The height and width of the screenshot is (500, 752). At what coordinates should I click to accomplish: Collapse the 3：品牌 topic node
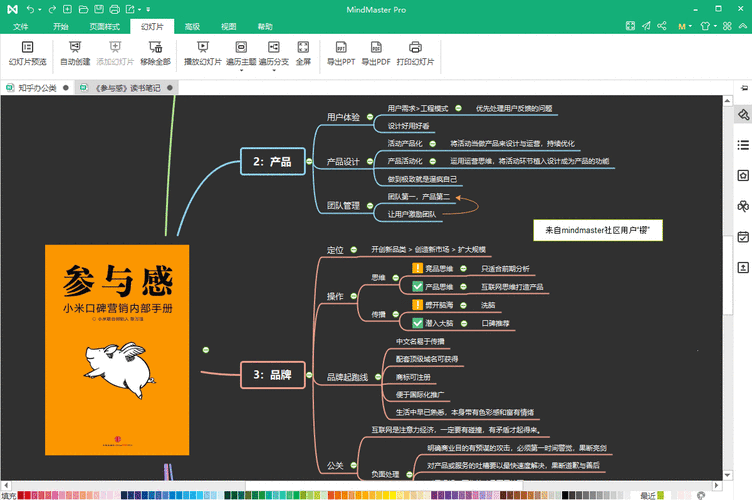tap(307, 375)
